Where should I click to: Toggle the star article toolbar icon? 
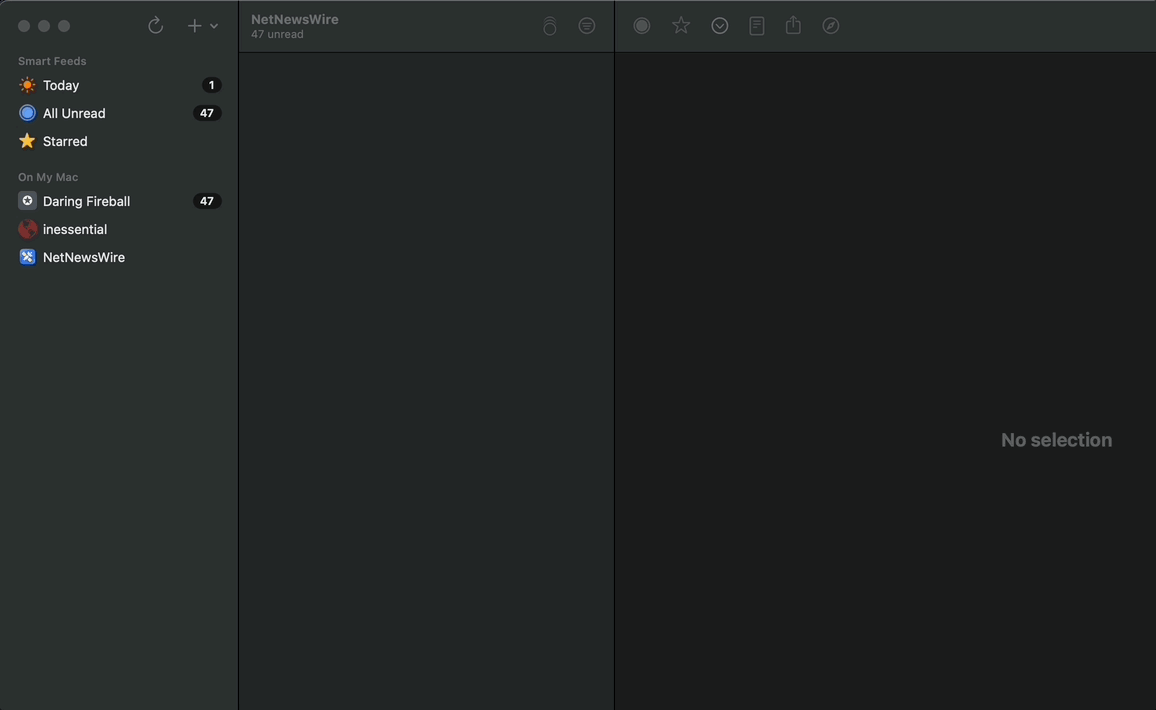[681, 26]
